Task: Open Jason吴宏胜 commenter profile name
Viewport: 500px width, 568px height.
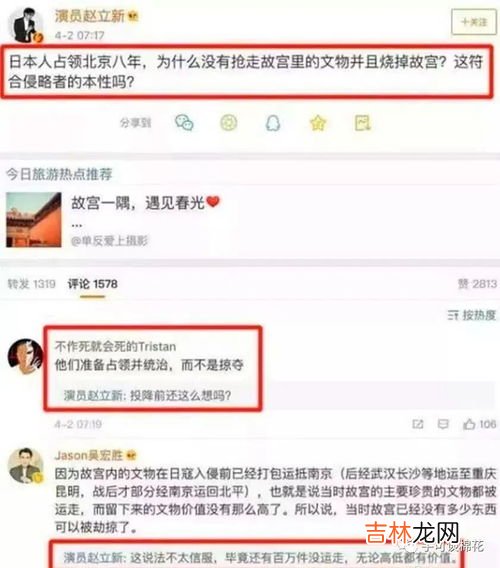Action: click(x=89, y=455)
